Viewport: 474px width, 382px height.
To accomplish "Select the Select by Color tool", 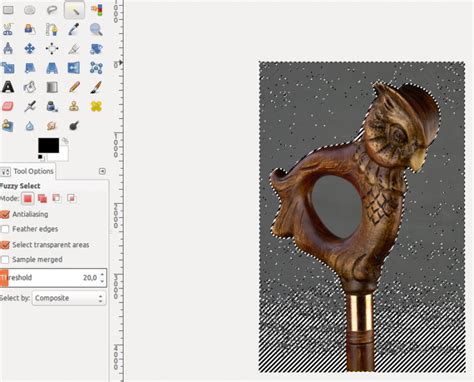I will pyautogui.click(x=96, y=10).
